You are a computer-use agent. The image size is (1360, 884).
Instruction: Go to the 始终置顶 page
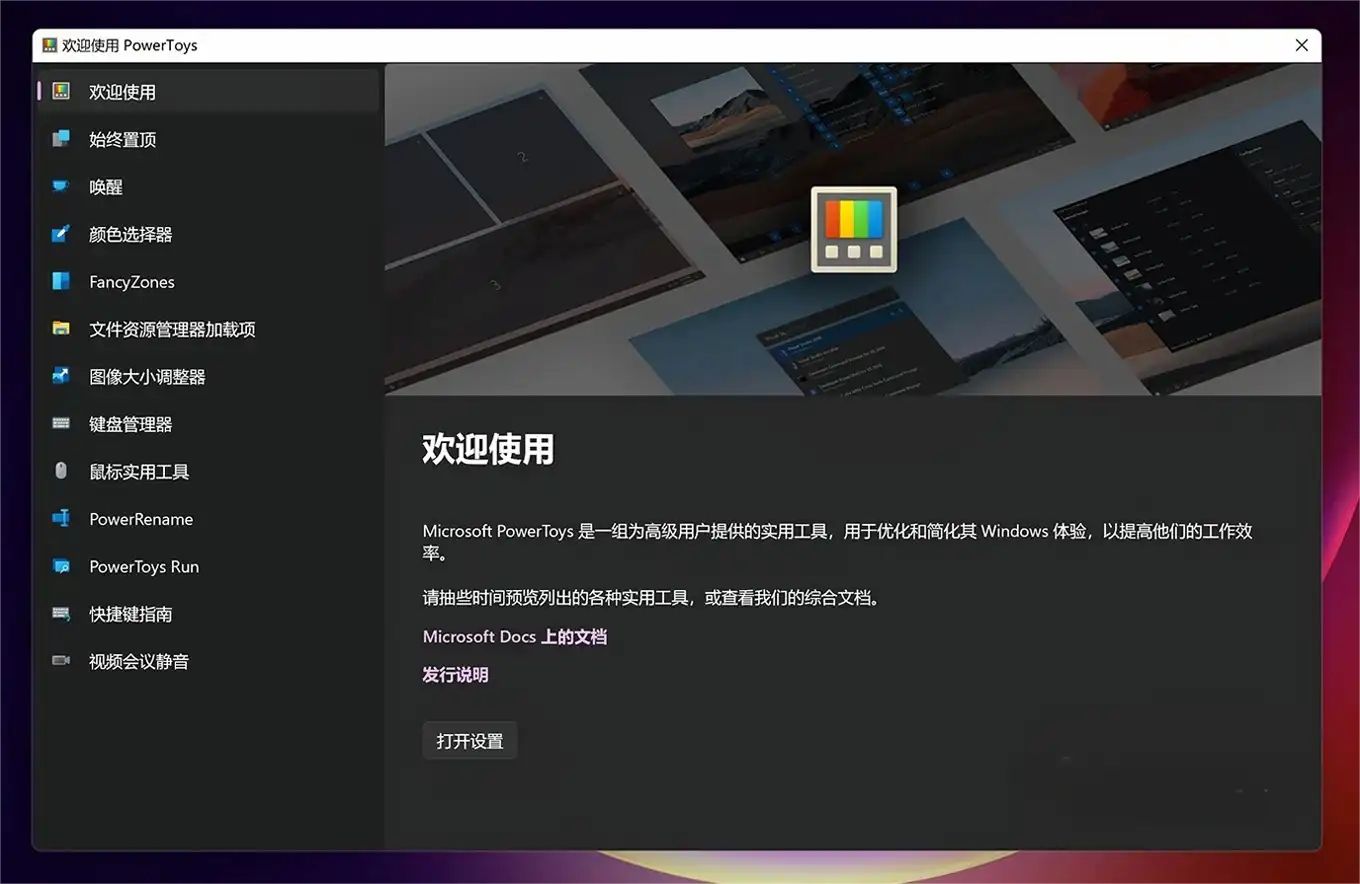208,139
